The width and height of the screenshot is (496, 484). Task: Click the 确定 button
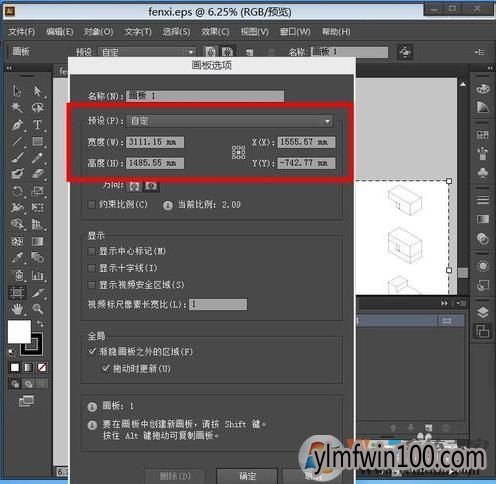point(247,476)
